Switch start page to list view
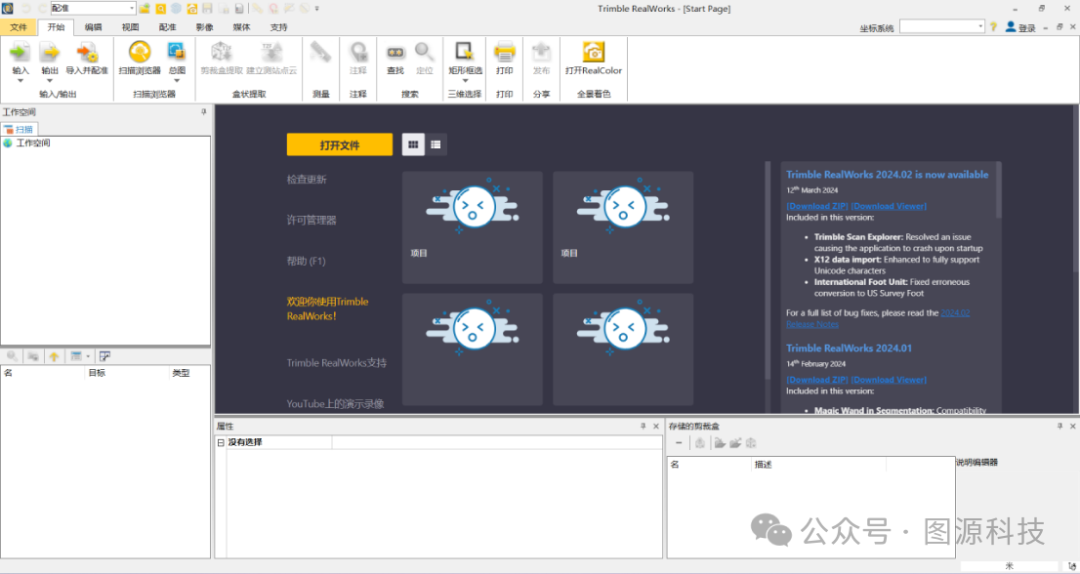 (436, 145)
